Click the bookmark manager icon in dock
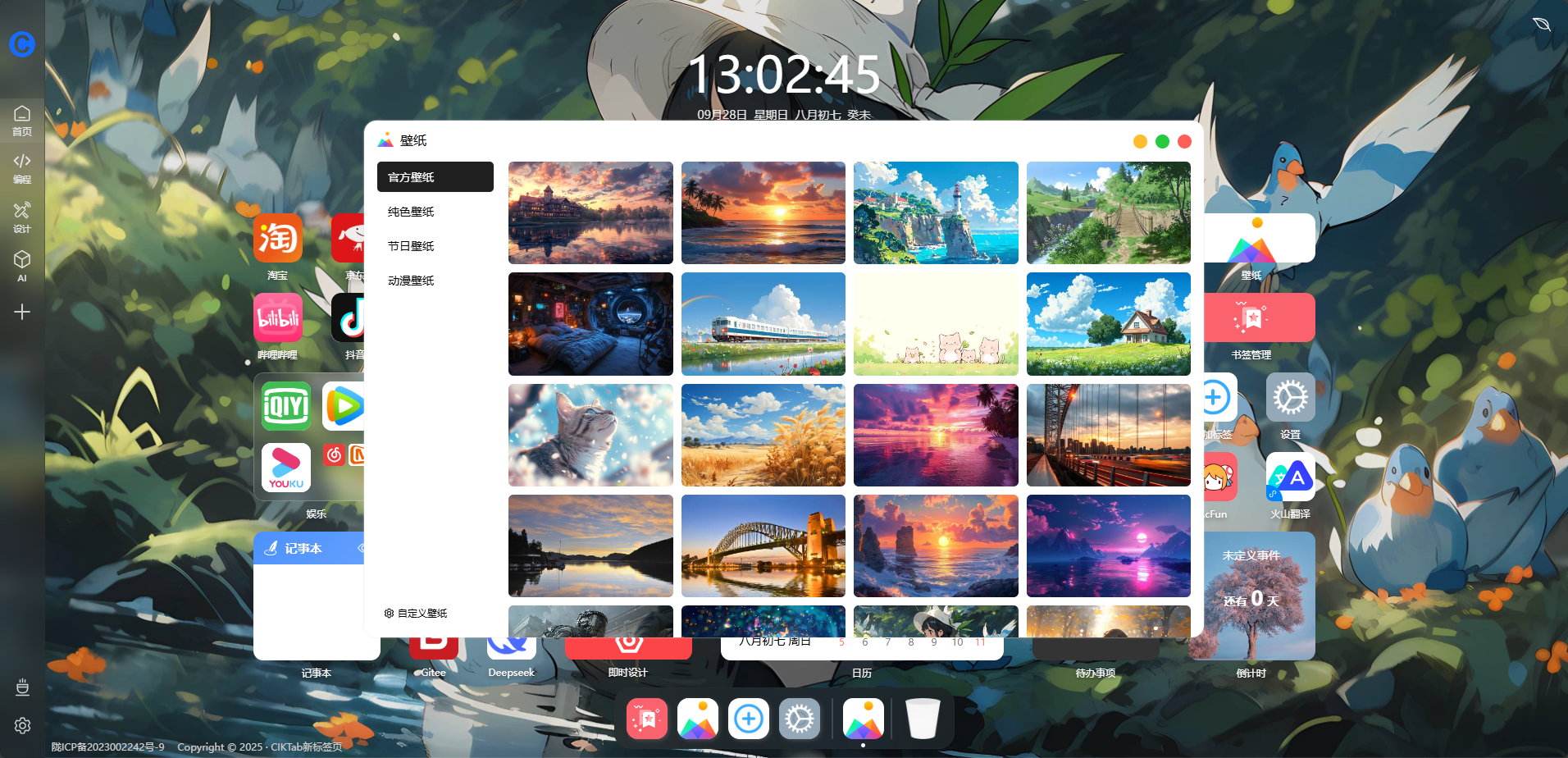The image size is (1568, 758). point(647,719)
